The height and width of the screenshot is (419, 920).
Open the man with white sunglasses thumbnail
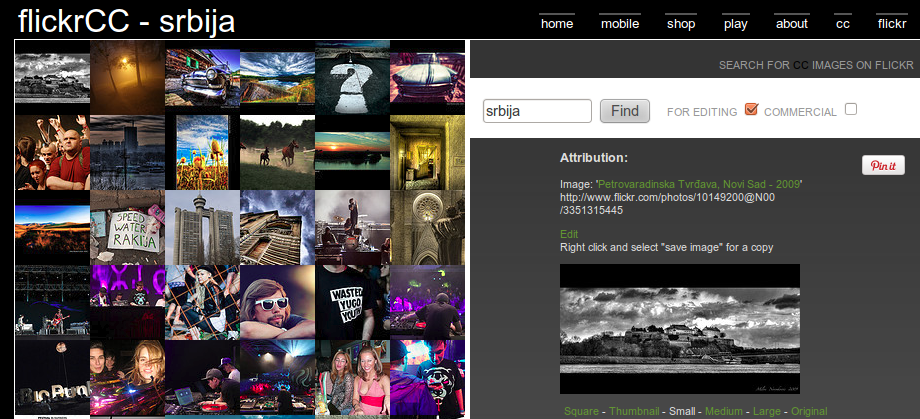[278, 302]
